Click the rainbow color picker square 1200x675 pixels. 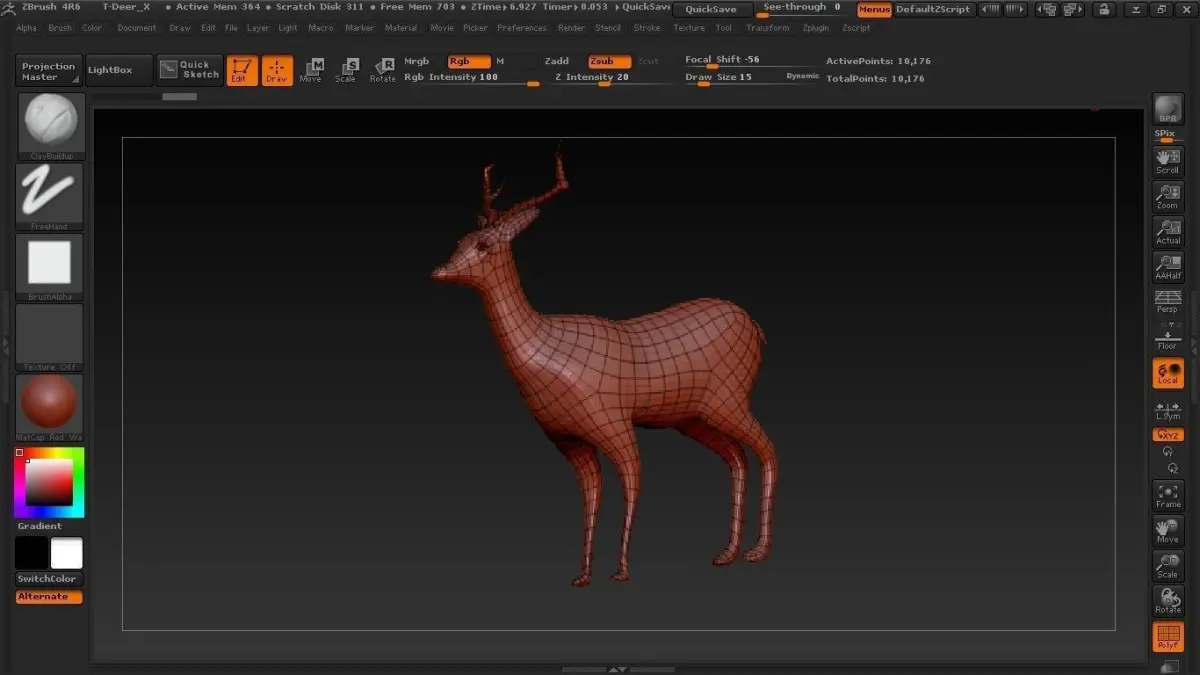click(x=50, y=482)
